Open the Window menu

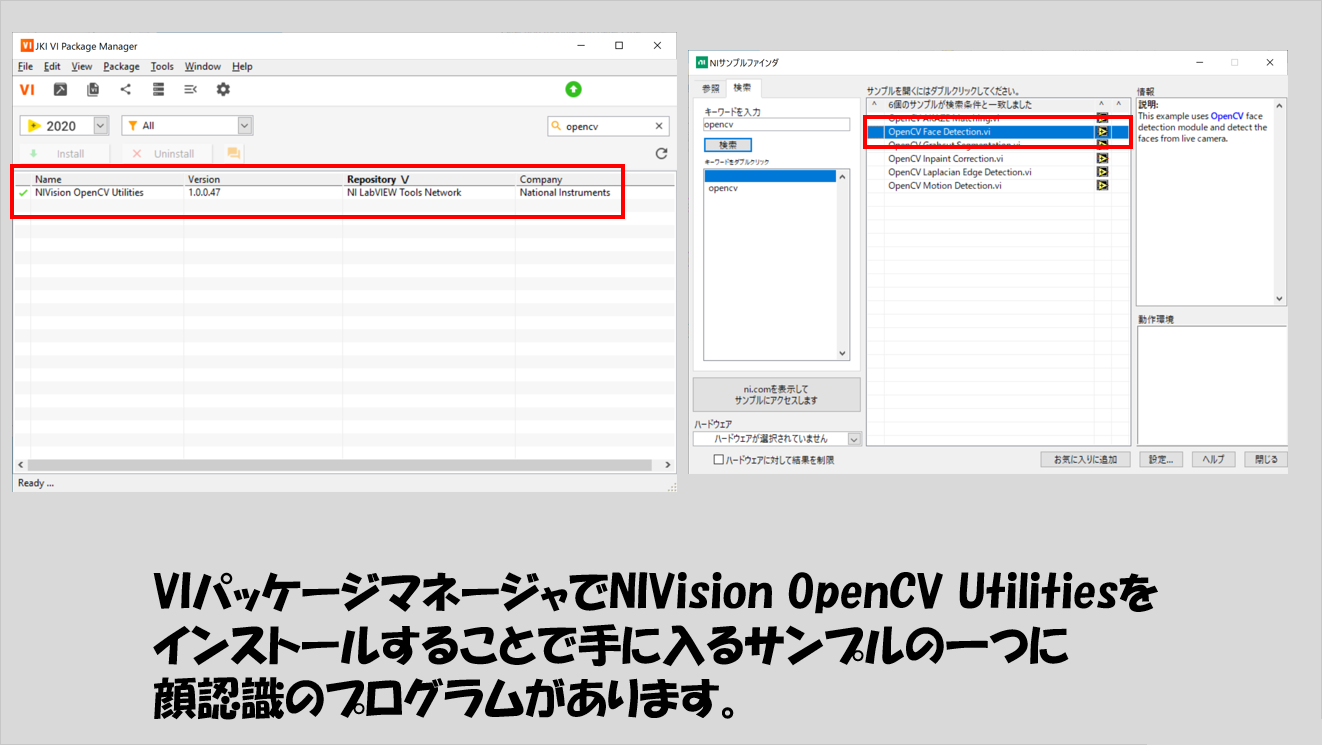(203, 67)
